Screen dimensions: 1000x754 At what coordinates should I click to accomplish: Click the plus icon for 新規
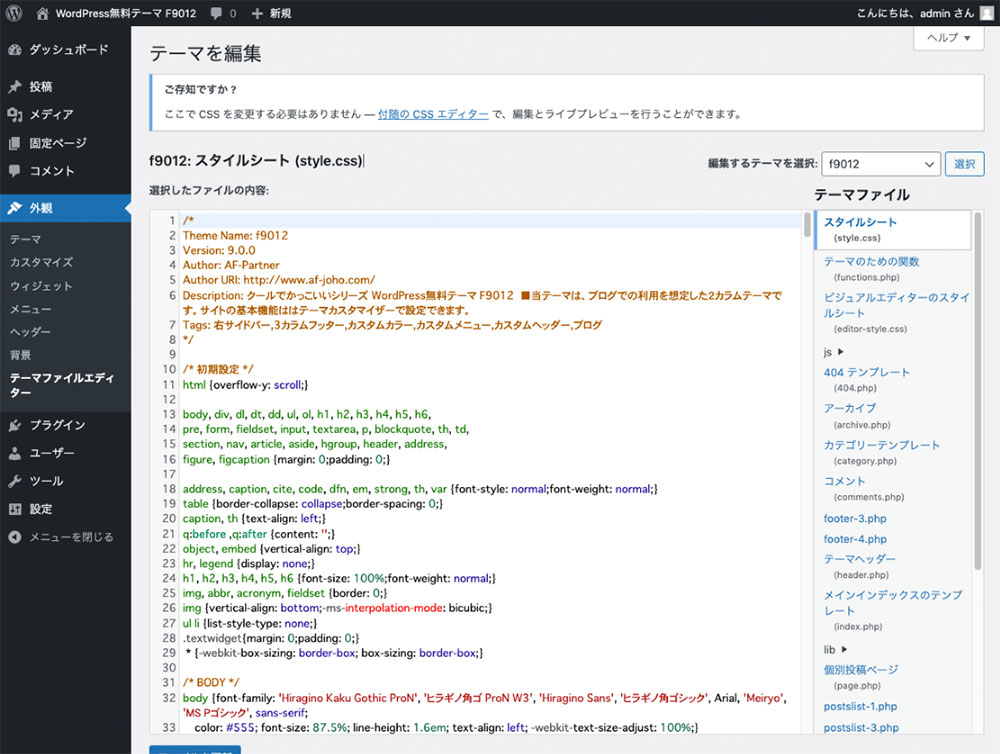pyautogui.click(x=257, y=13)
